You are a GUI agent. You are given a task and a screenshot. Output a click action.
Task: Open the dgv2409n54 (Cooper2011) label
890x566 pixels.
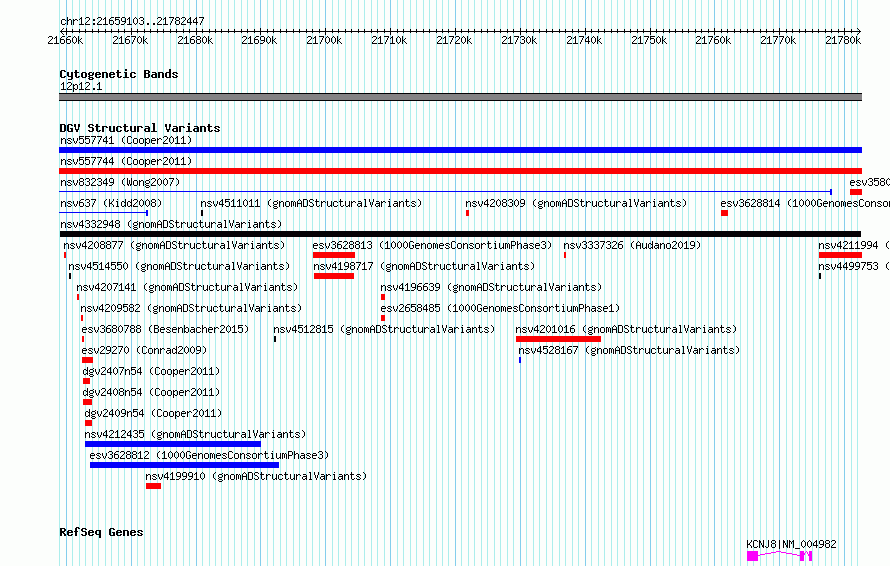coord(153,413)
